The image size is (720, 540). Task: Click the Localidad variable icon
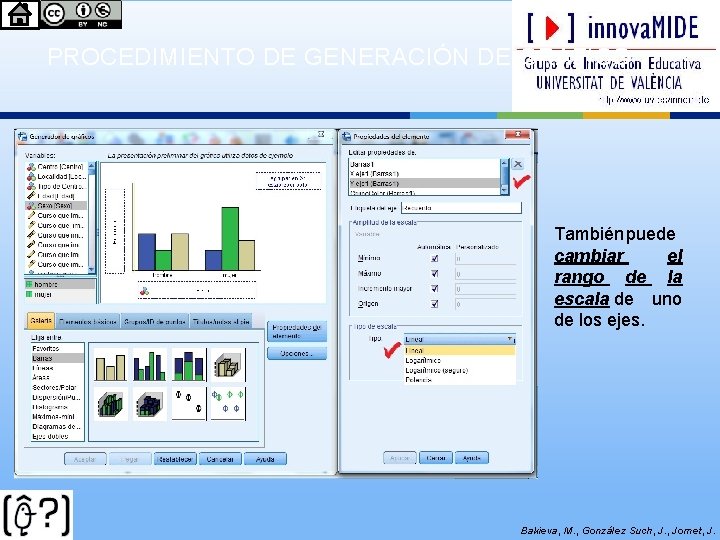click(31, 176)
